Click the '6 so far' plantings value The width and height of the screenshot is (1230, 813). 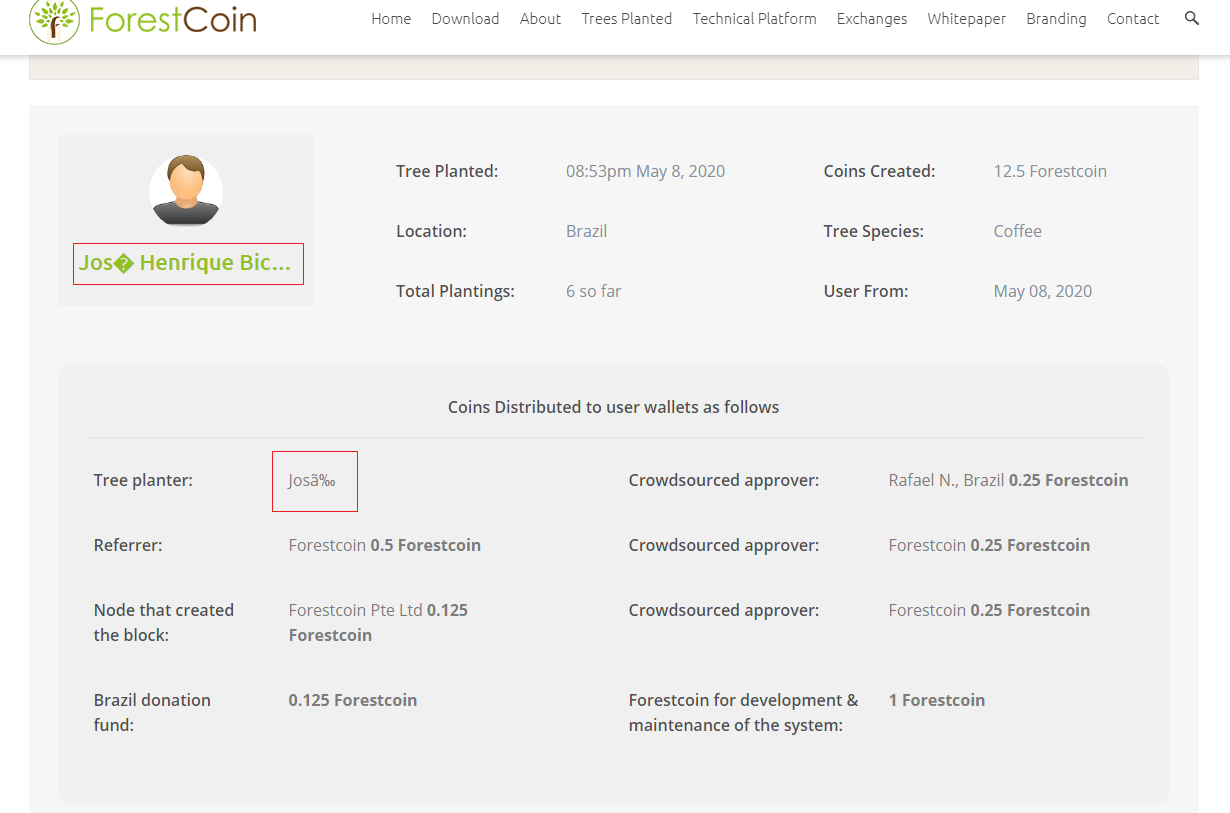tap(594, 291)
